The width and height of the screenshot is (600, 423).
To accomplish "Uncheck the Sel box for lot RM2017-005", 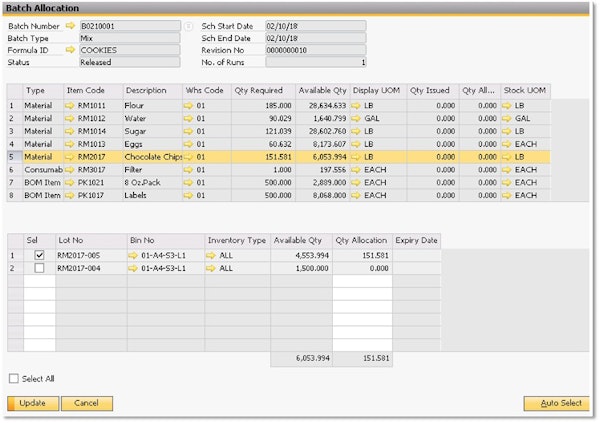I will point(39,255).
